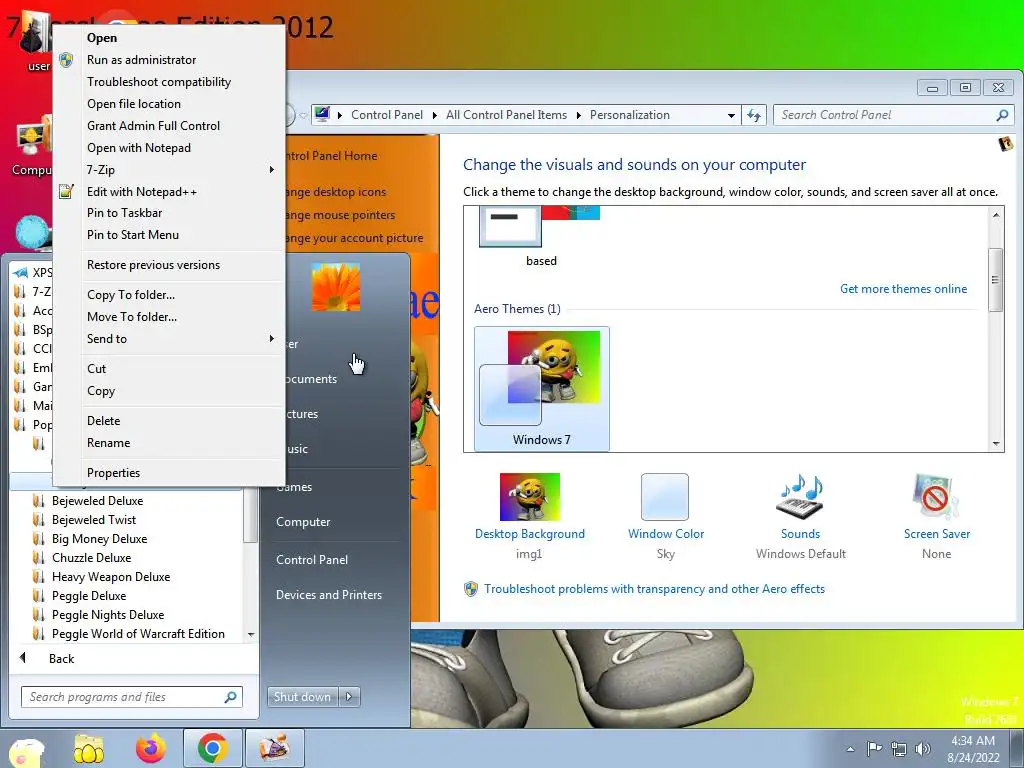
Task: Click the volume speaker tray icon
Action: 922,748
